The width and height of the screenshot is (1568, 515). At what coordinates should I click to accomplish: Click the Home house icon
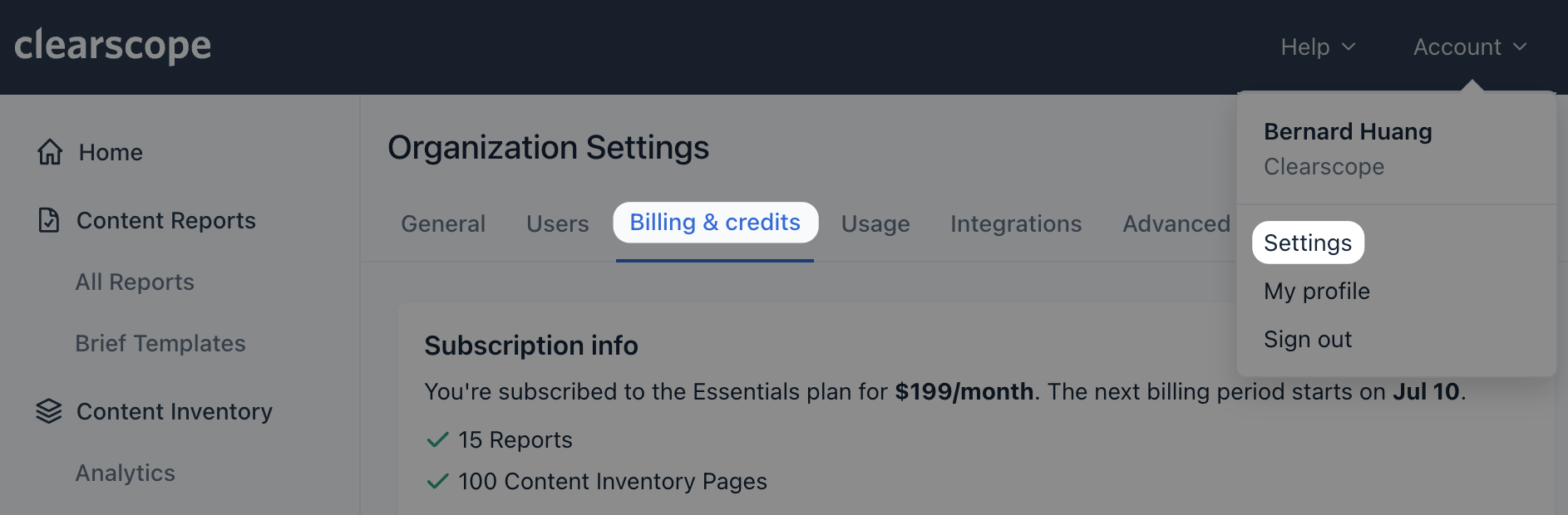(50, 152)
